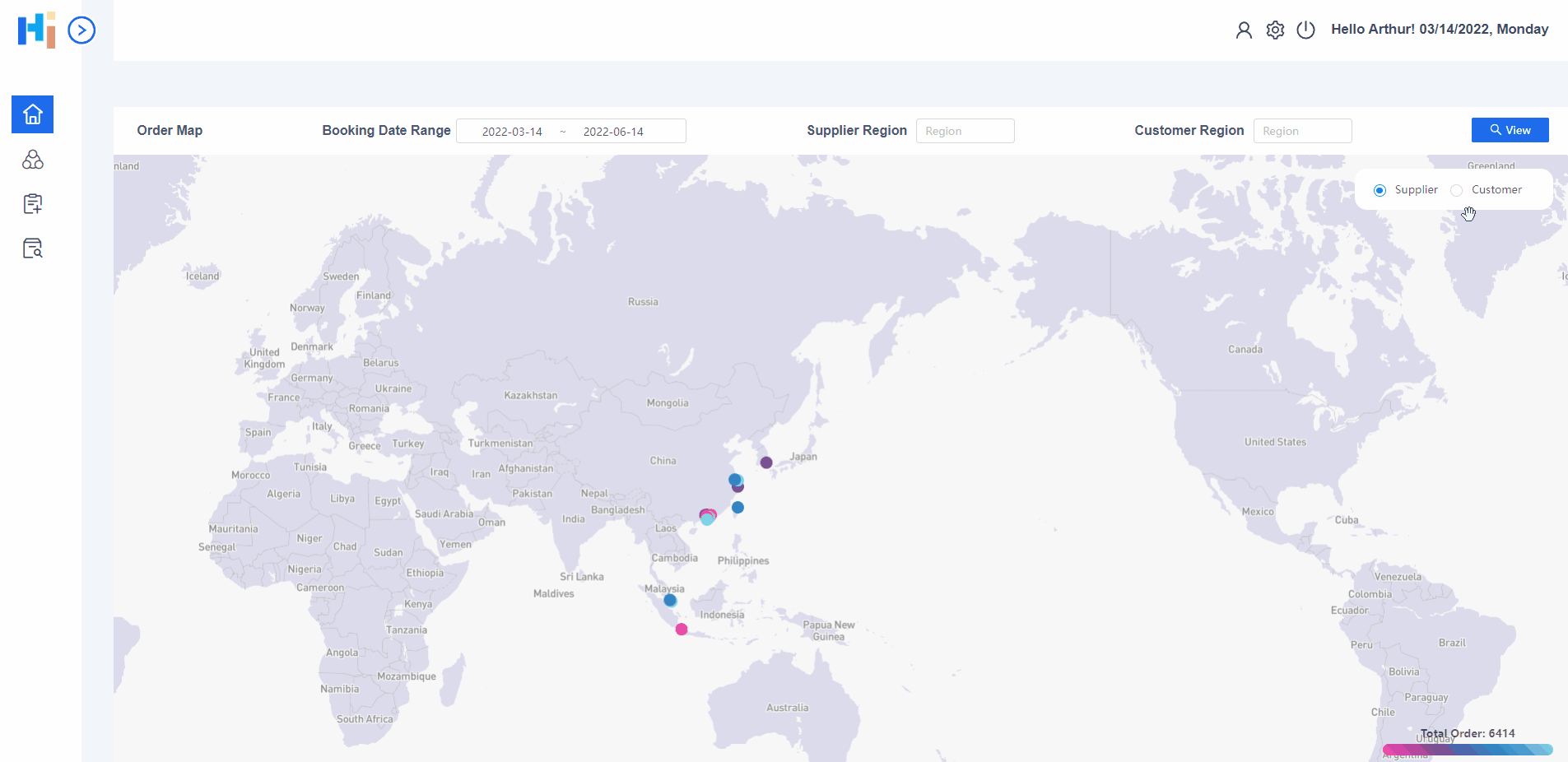The width and height of the screenshot is (1568, 762).
Task: Open the clipboard-plus new order icon
Action: pyautogui.click(x=32, y=204)
